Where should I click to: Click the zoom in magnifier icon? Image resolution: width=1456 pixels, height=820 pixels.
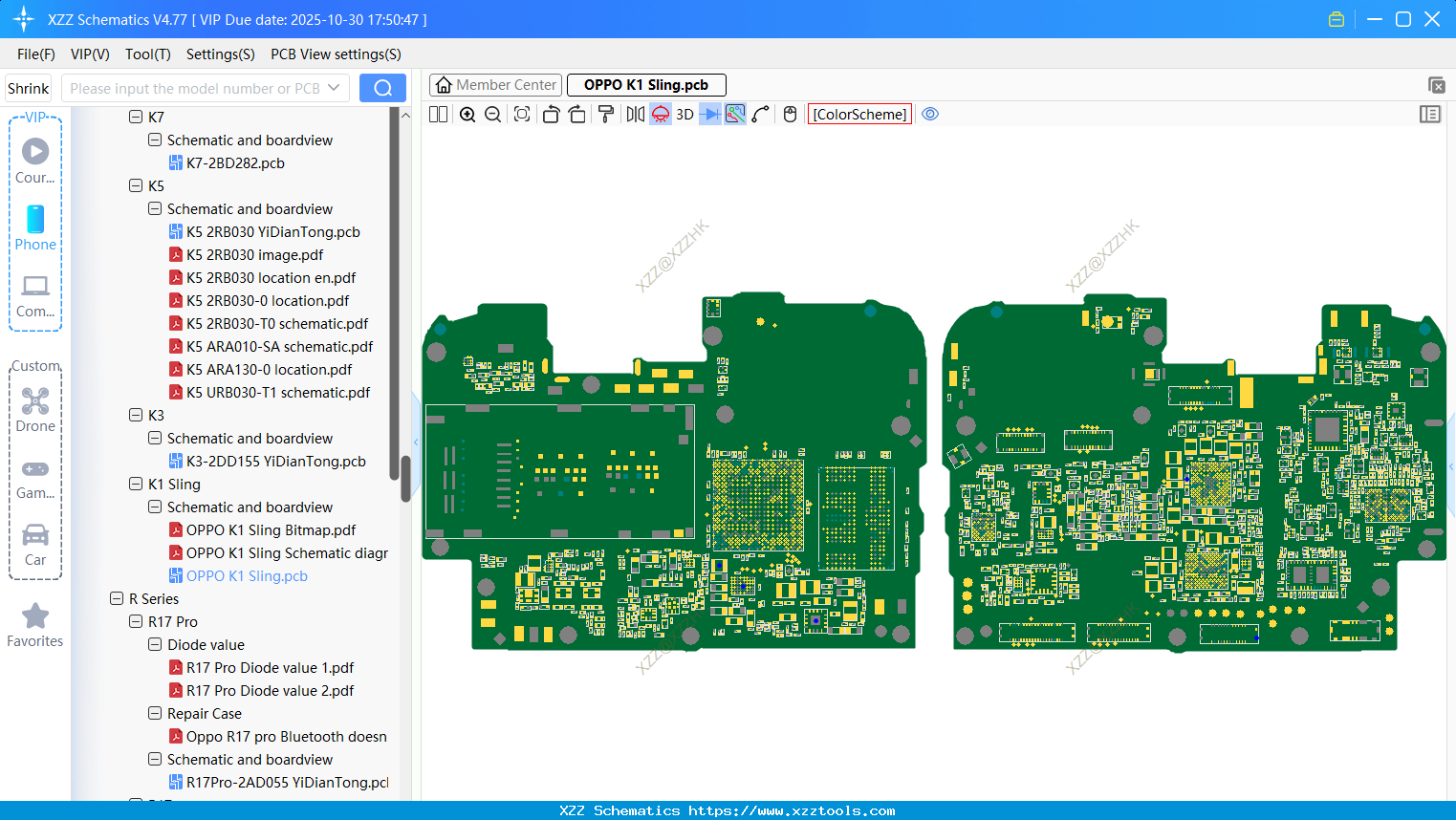[467, 115]
